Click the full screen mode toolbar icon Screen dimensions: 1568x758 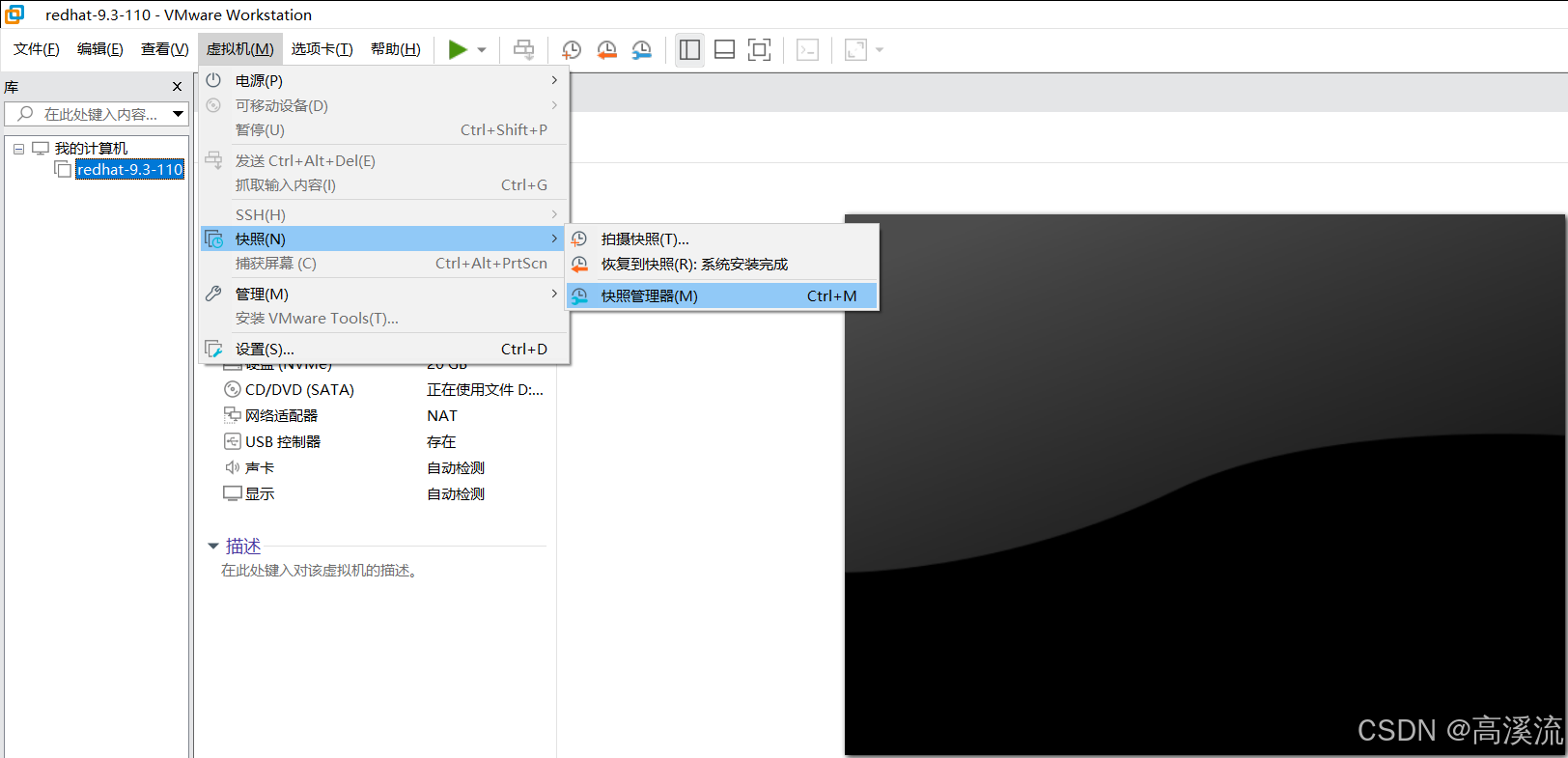pos(760,49)
